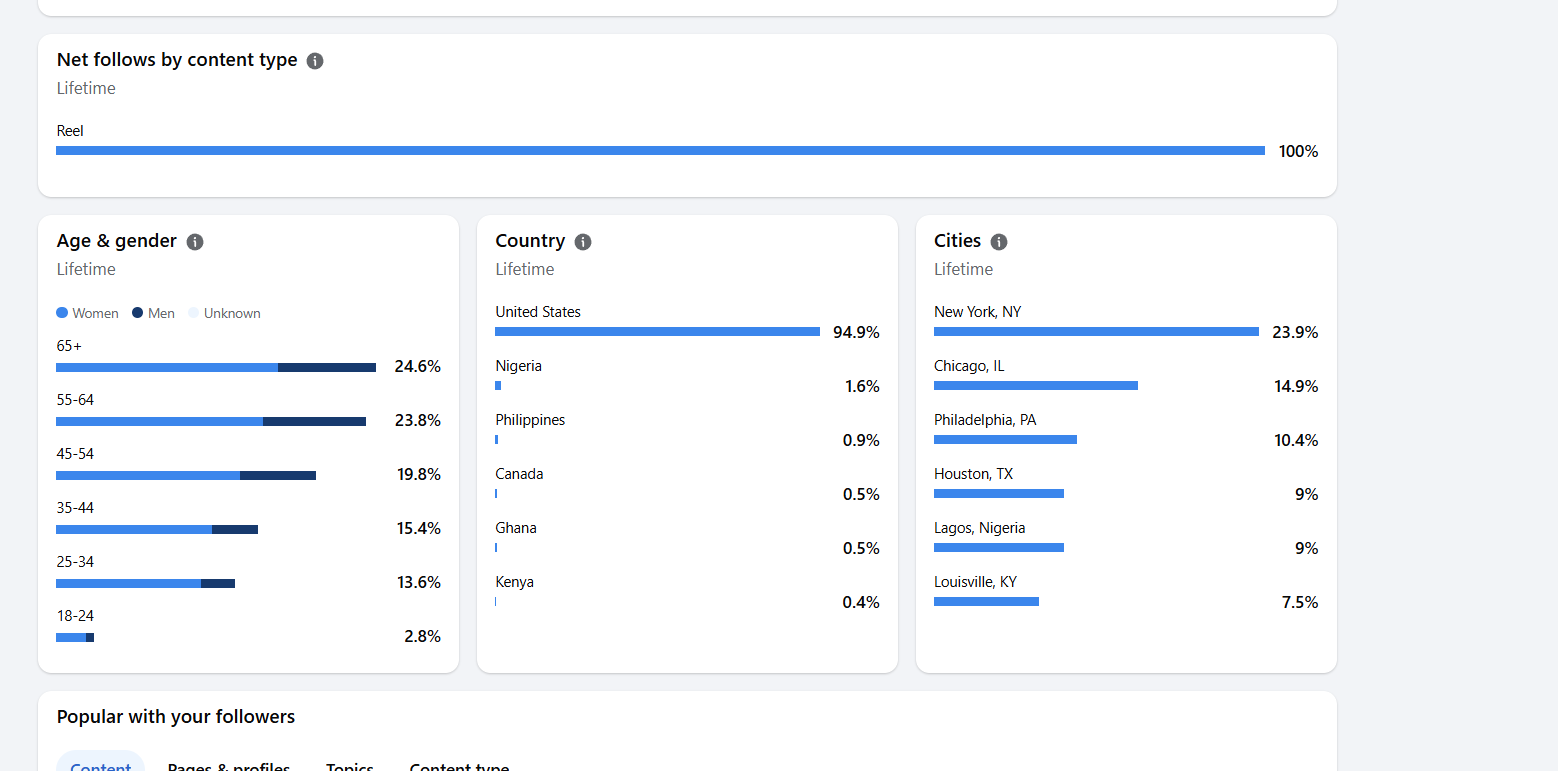1558x771 pixels.
Task: Open the Age & gender info tooltip icon
Action: tap(195, 242)
